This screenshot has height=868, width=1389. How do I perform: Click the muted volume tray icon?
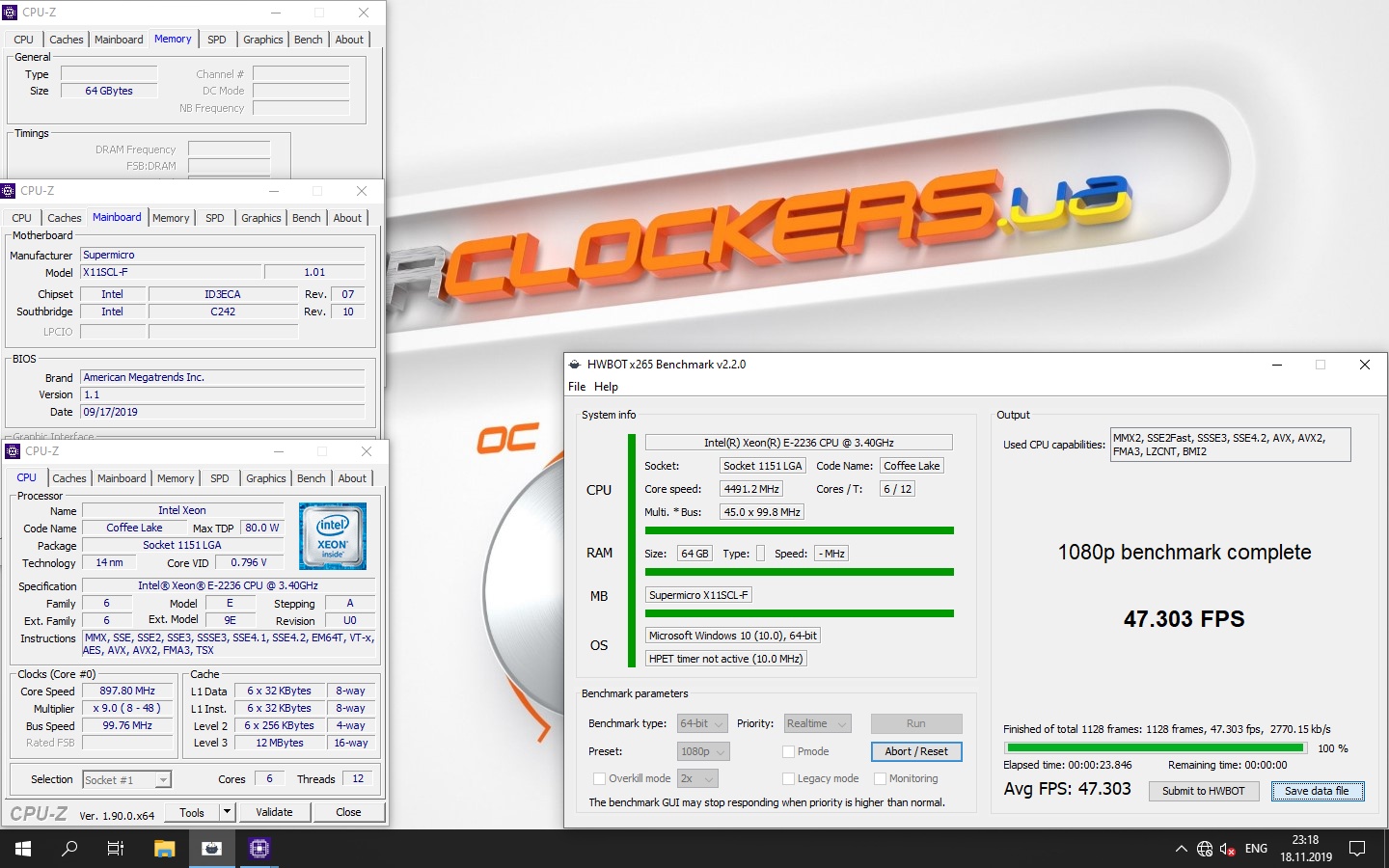tap(1228, 849)
